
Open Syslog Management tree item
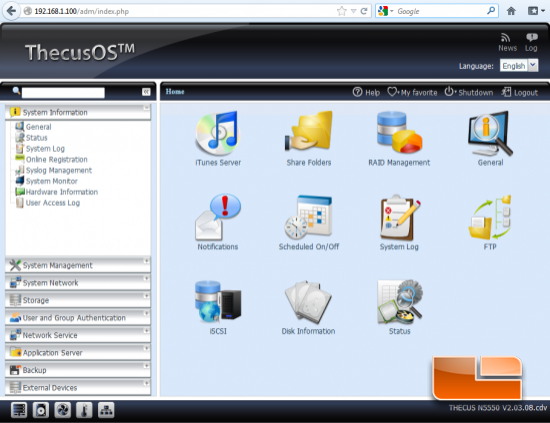coord(59,170)
